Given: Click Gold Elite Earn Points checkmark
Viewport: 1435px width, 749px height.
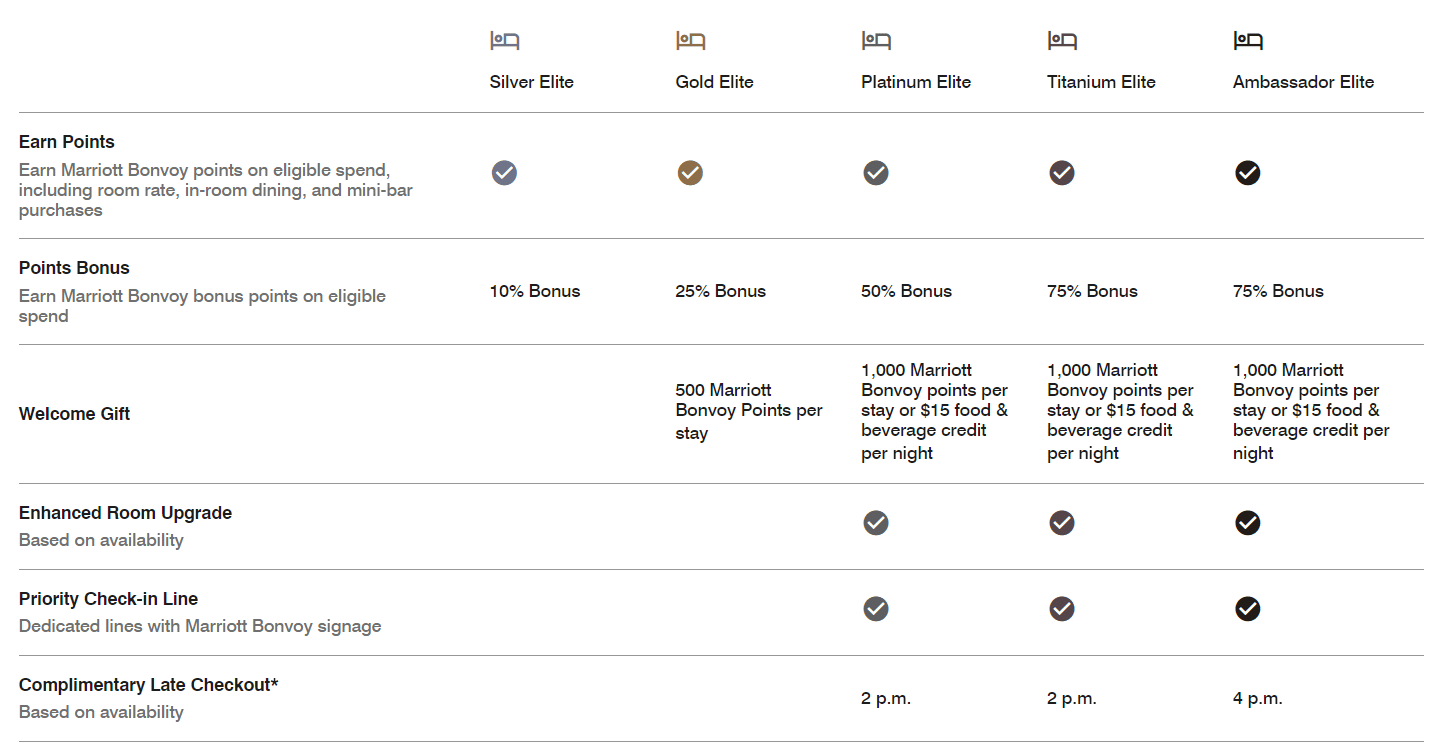Looking at the screenshot, I should (690, 173).
